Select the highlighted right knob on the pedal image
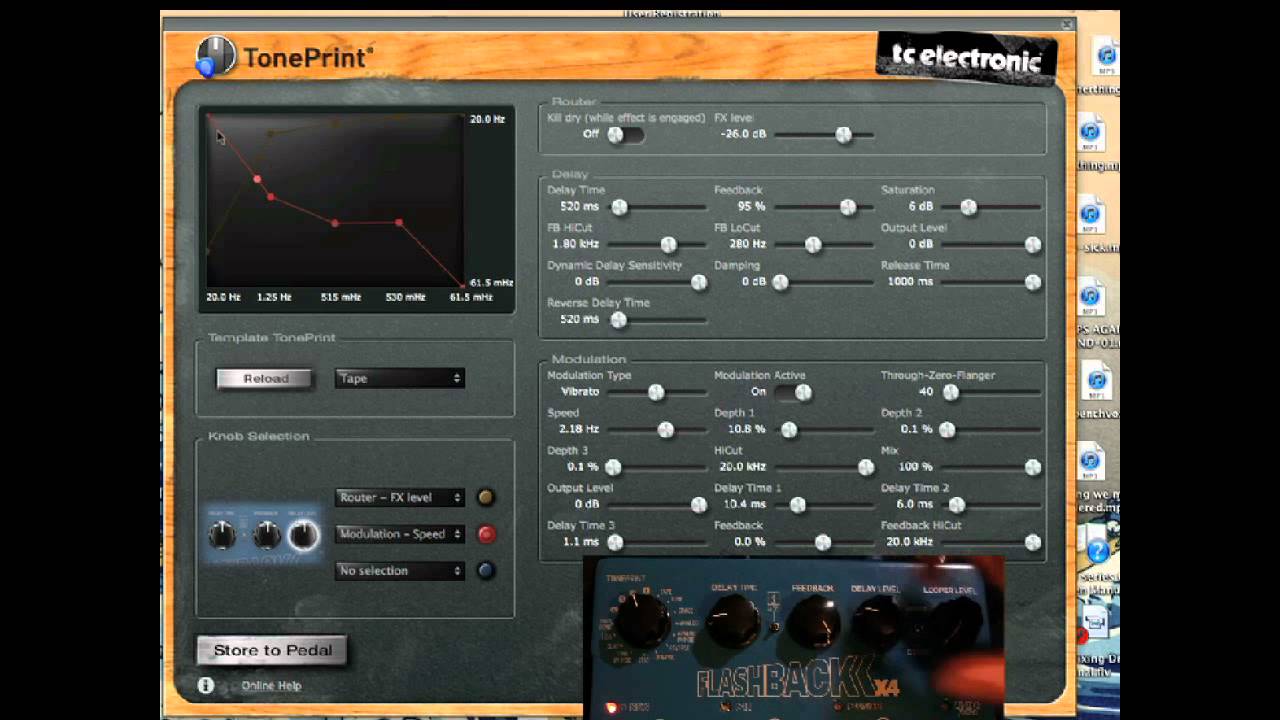Screen dimensions: 1280x720 point(303,536)
